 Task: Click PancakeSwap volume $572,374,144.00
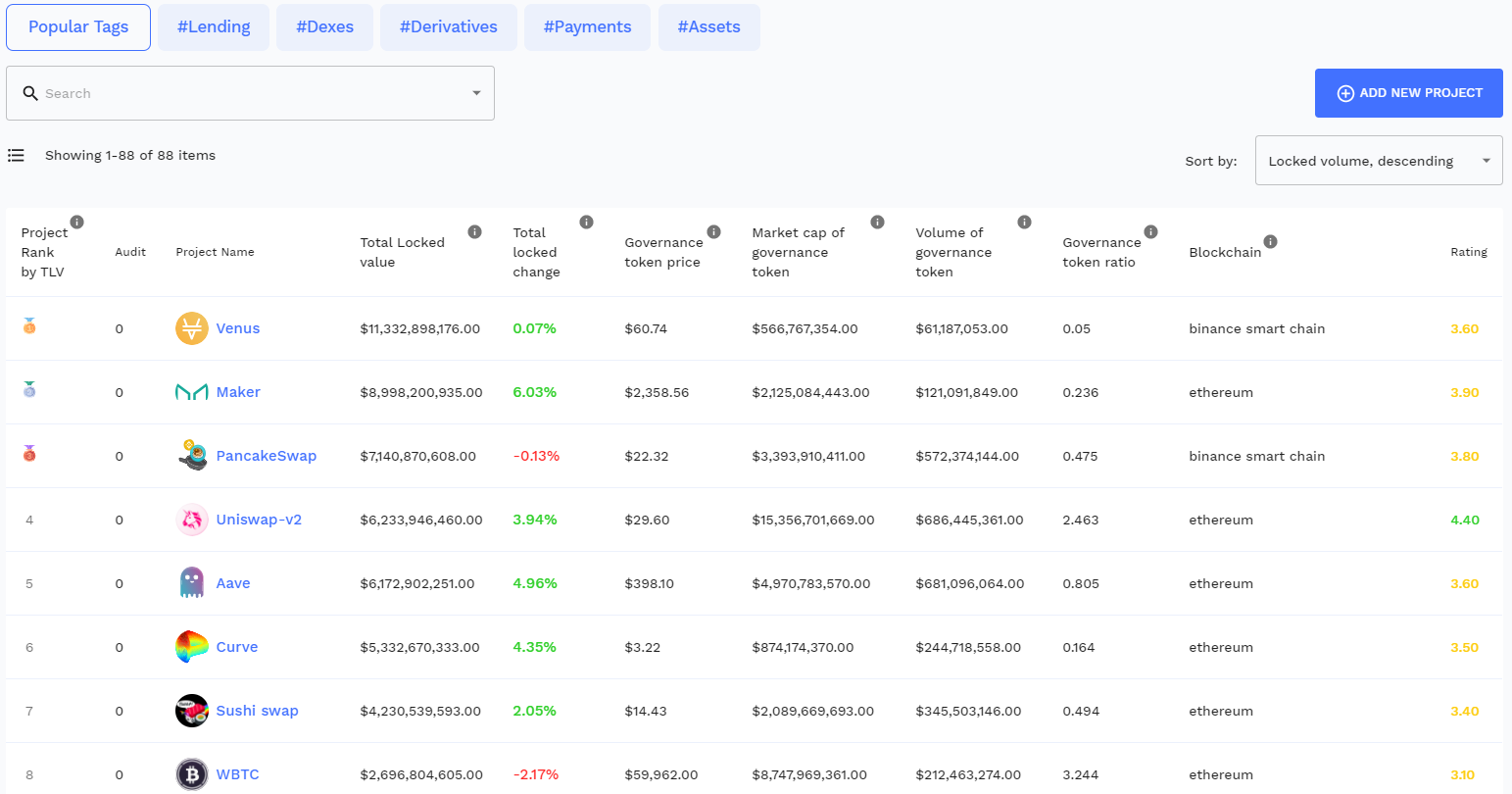[x=967, y=456]
